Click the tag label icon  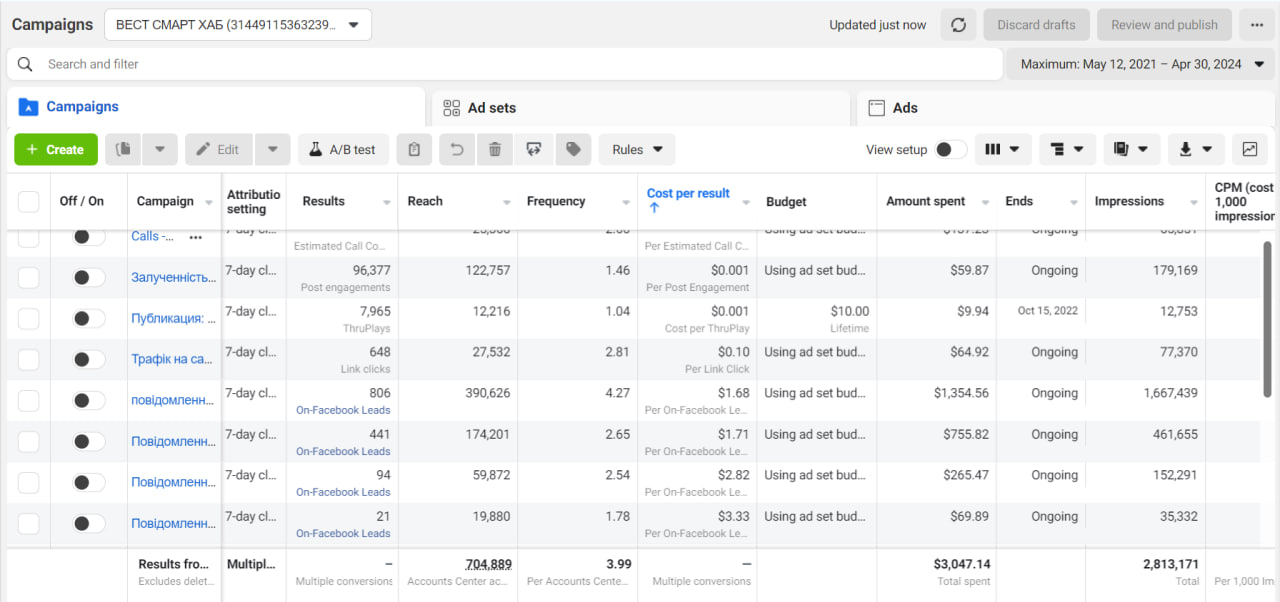(573, 150)
